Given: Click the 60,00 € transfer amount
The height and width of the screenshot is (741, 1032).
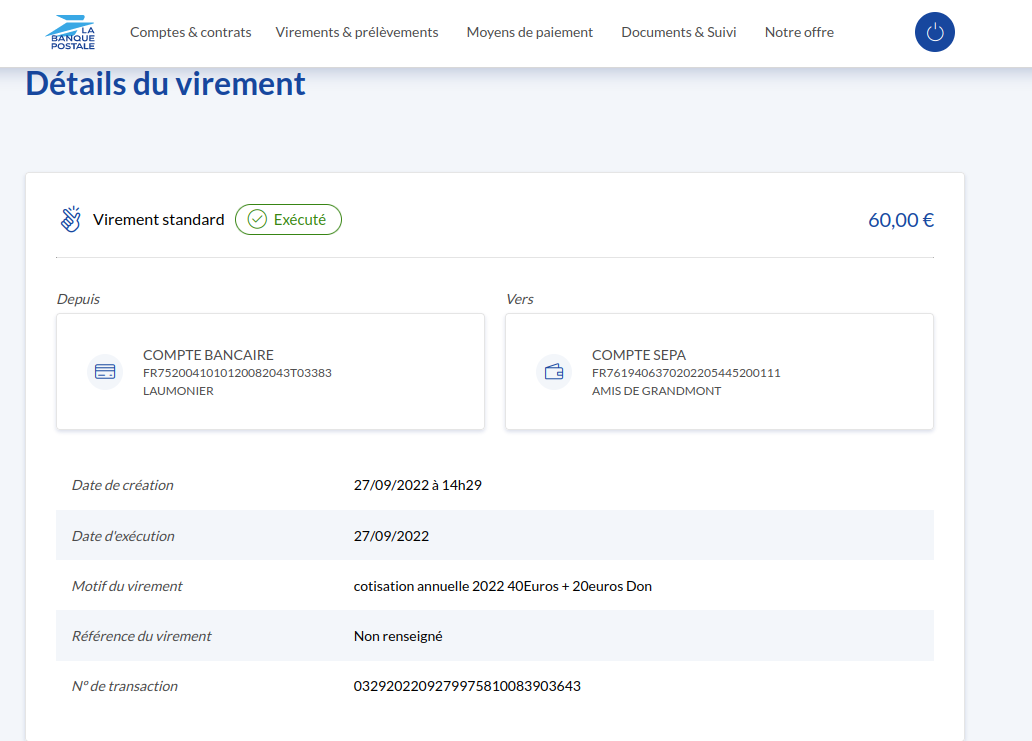Looking at the screenshot, I should (x=900, y=220).
